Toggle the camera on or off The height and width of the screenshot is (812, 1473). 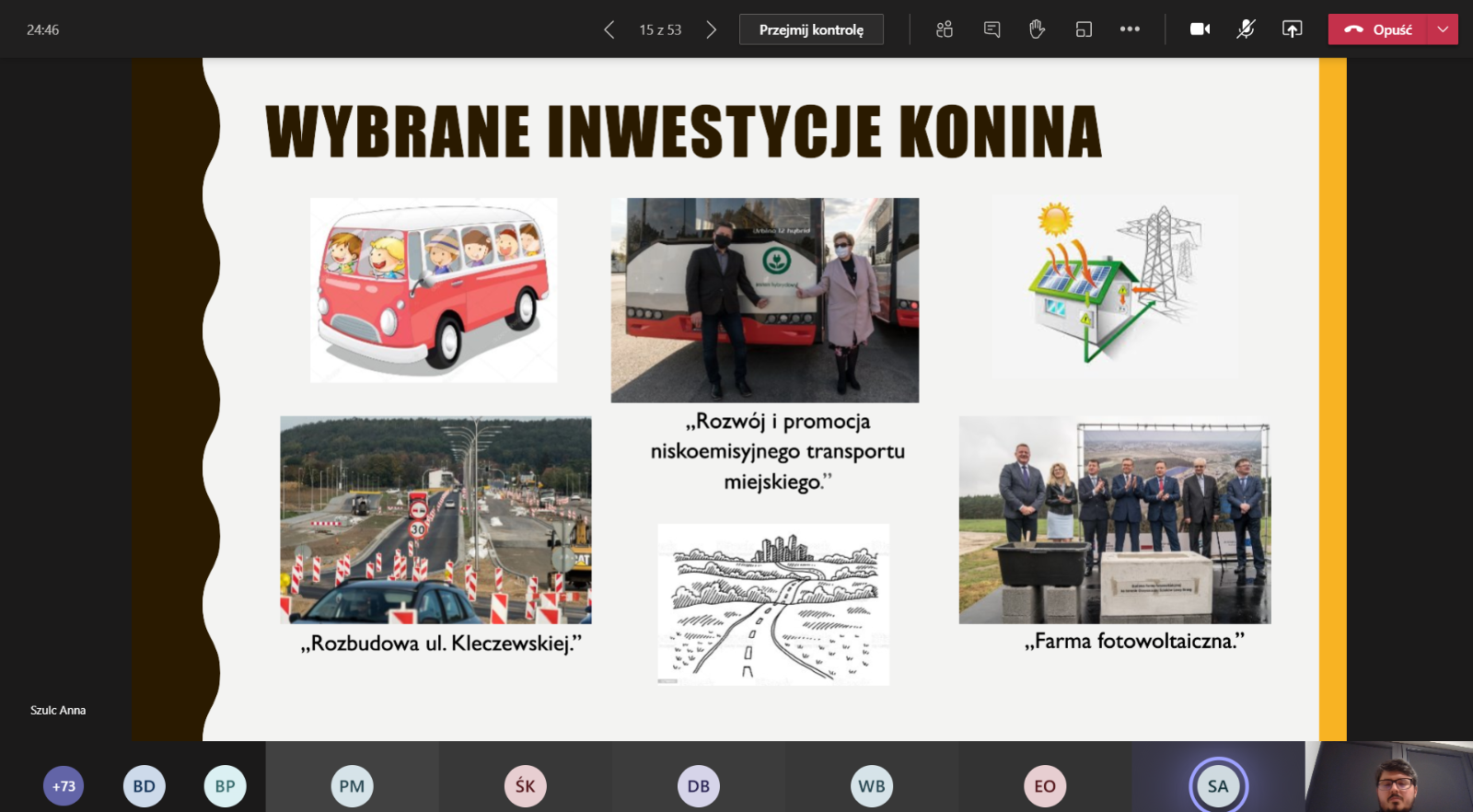[x=1200, y=29]
